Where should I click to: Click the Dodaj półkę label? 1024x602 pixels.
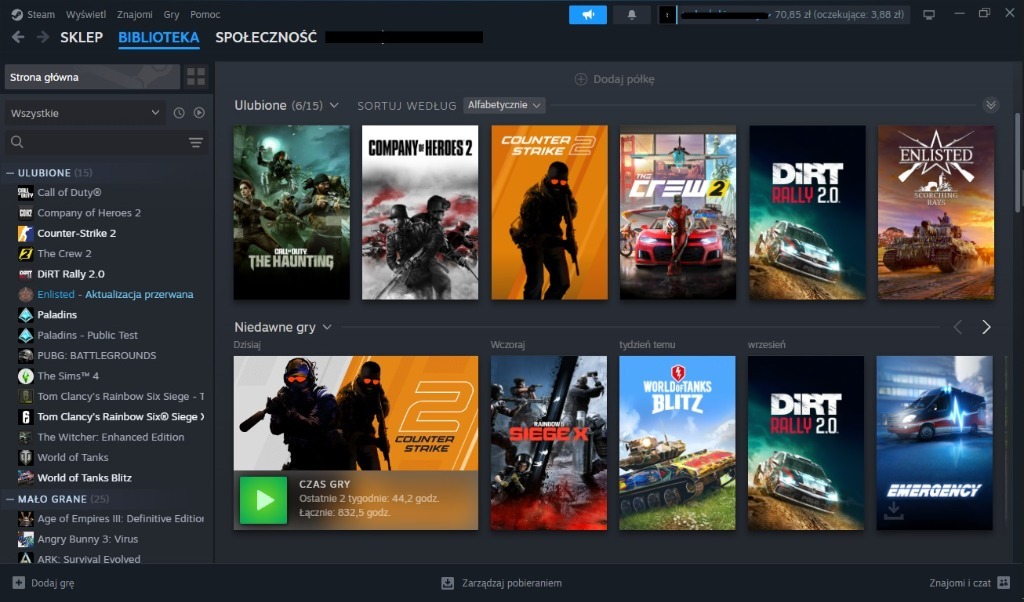coord(624,79)
